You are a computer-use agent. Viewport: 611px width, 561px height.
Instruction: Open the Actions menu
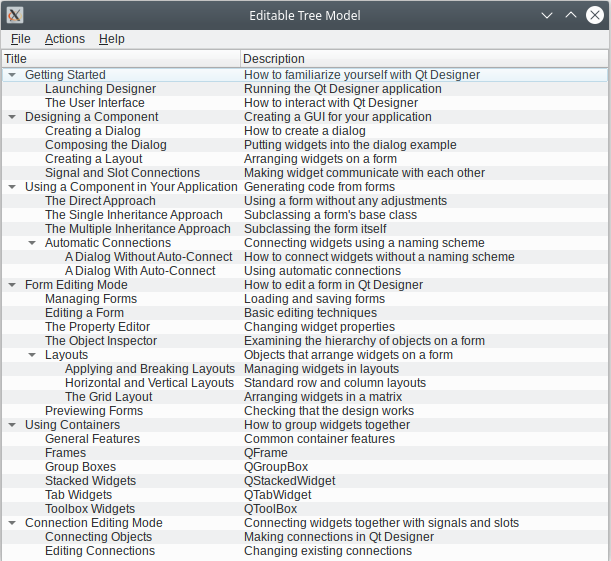point(65,39)
